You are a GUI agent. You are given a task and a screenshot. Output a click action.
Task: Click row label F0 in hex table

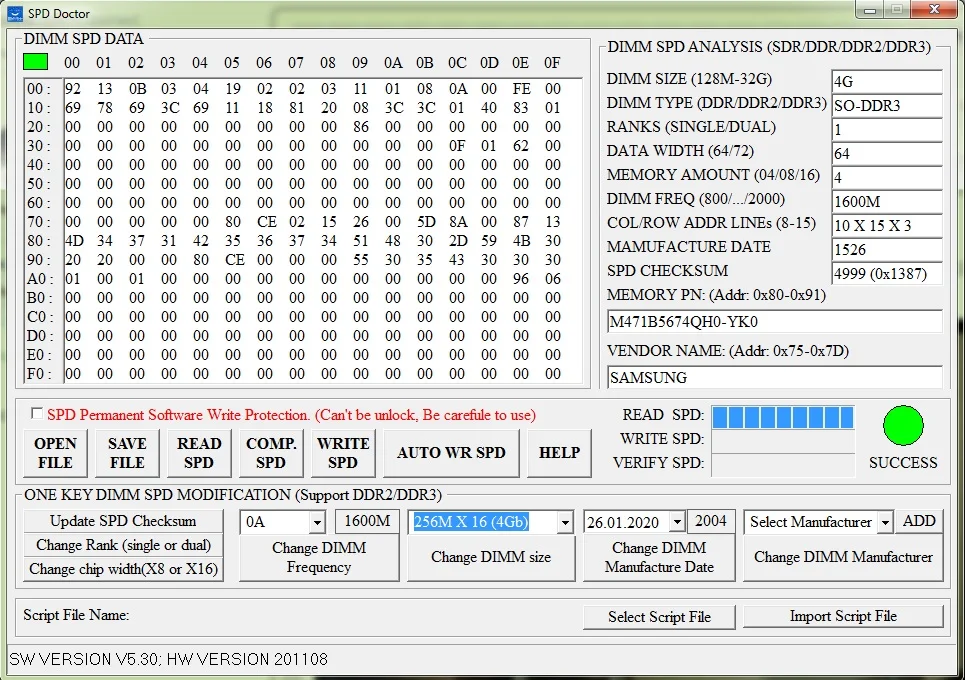pos(39,374)
